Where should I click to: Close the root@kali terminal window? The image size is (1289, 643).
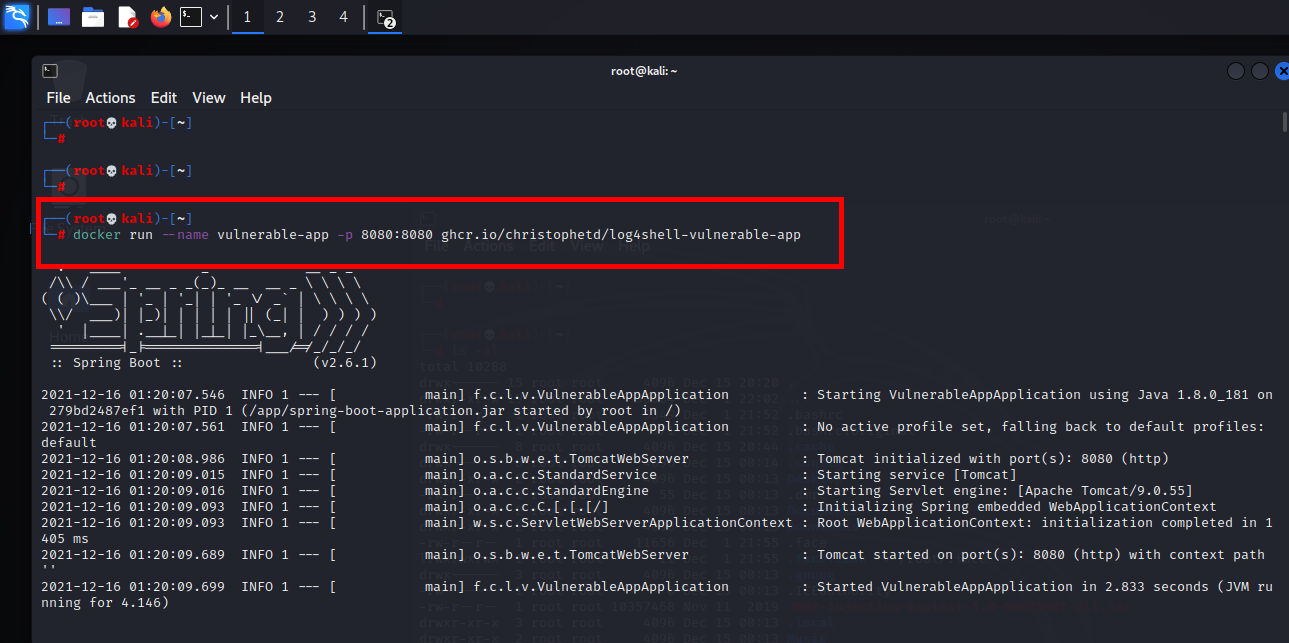tap(1281, 71)
